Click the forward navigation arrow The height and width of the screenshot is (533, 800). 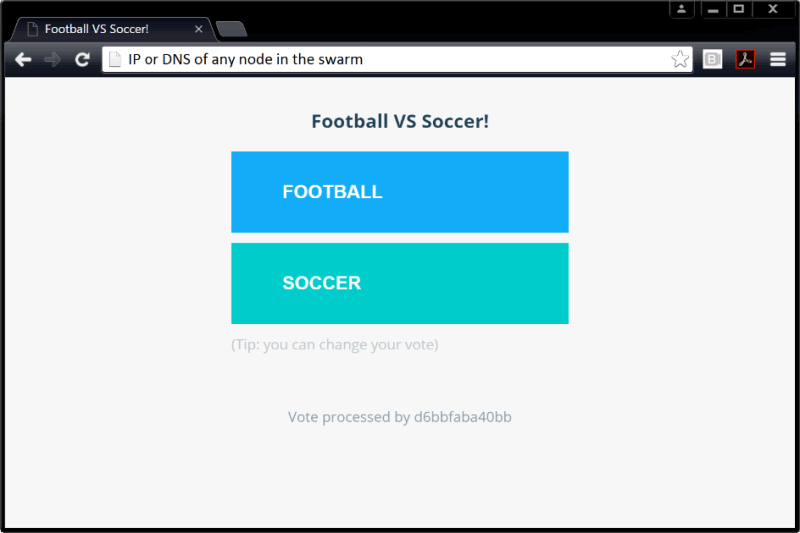point(53,60)
